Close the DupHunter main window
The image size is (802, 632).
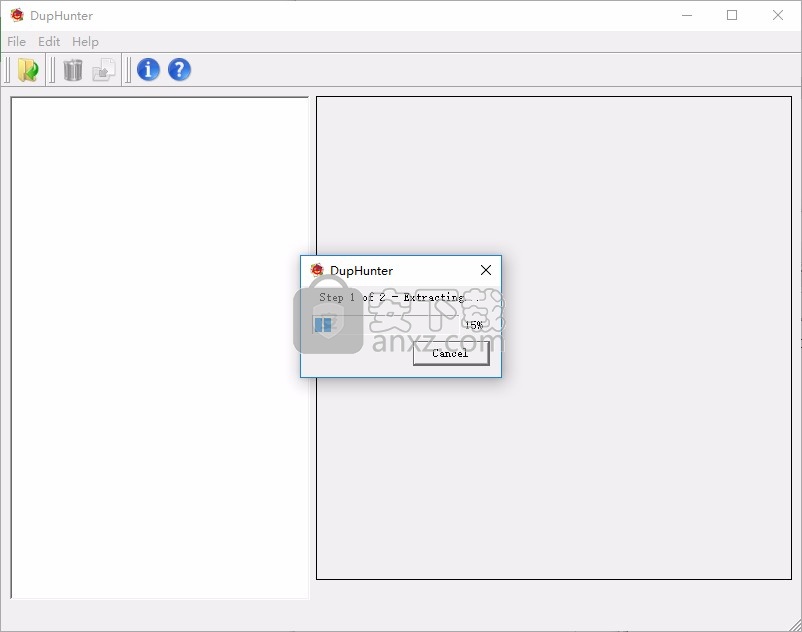[777, 15]
